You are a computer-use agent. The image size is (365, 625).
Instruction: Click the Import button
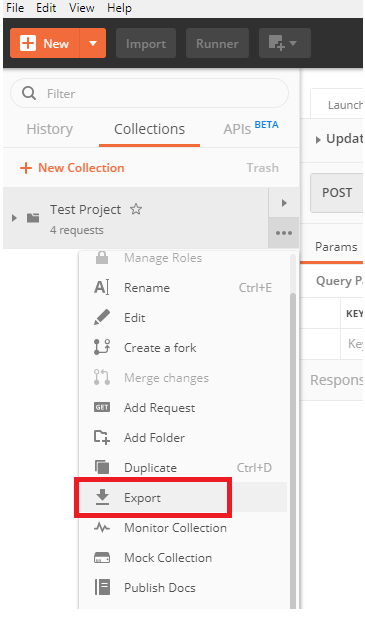(x=146, y=43)
